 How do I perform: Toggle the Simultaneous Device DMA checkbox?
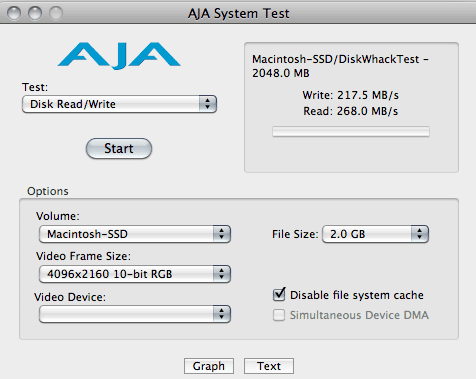(x=279, y=315)
